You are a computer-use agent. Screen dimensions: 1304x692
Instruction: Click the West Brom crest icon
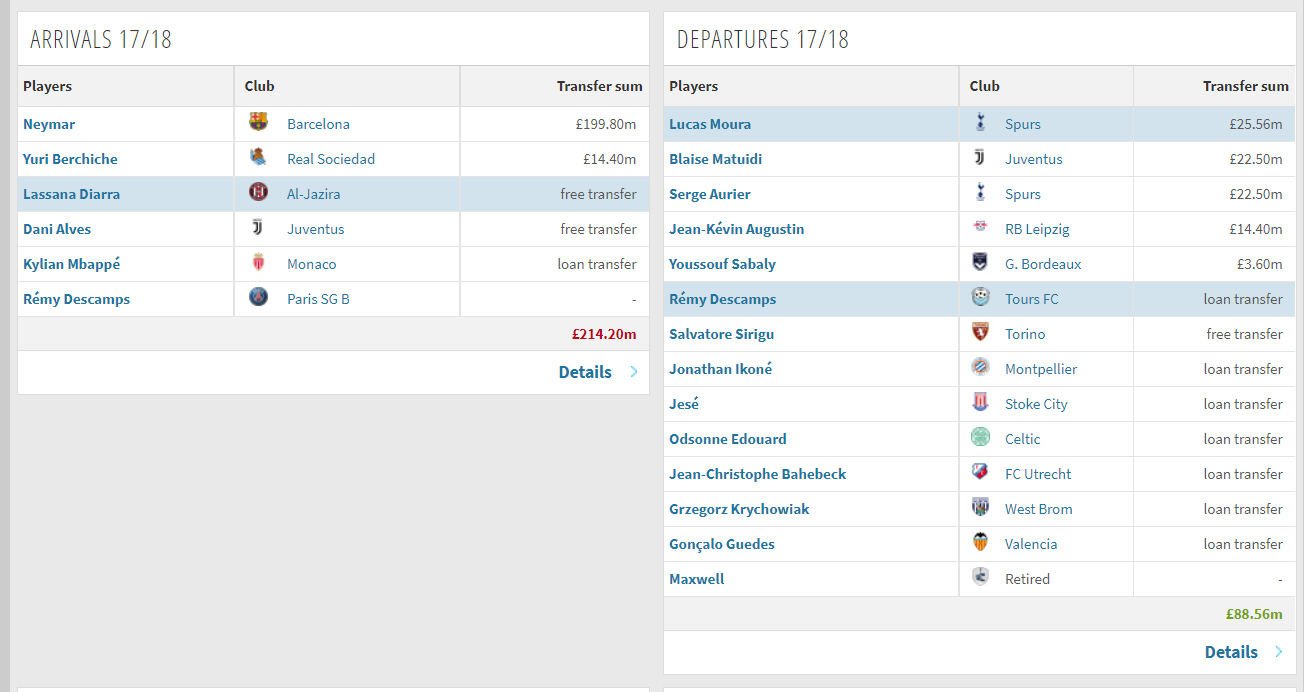[x=980, y=507]
